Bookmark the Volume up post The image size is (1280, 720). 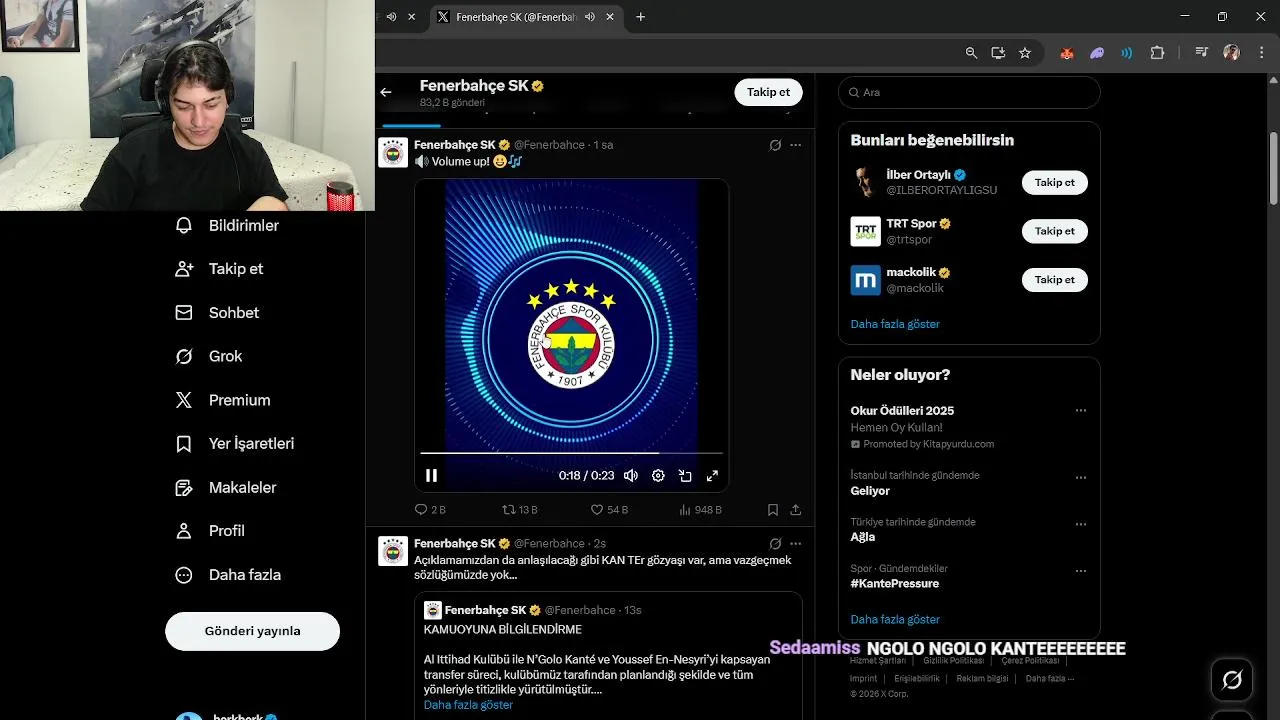773,510
